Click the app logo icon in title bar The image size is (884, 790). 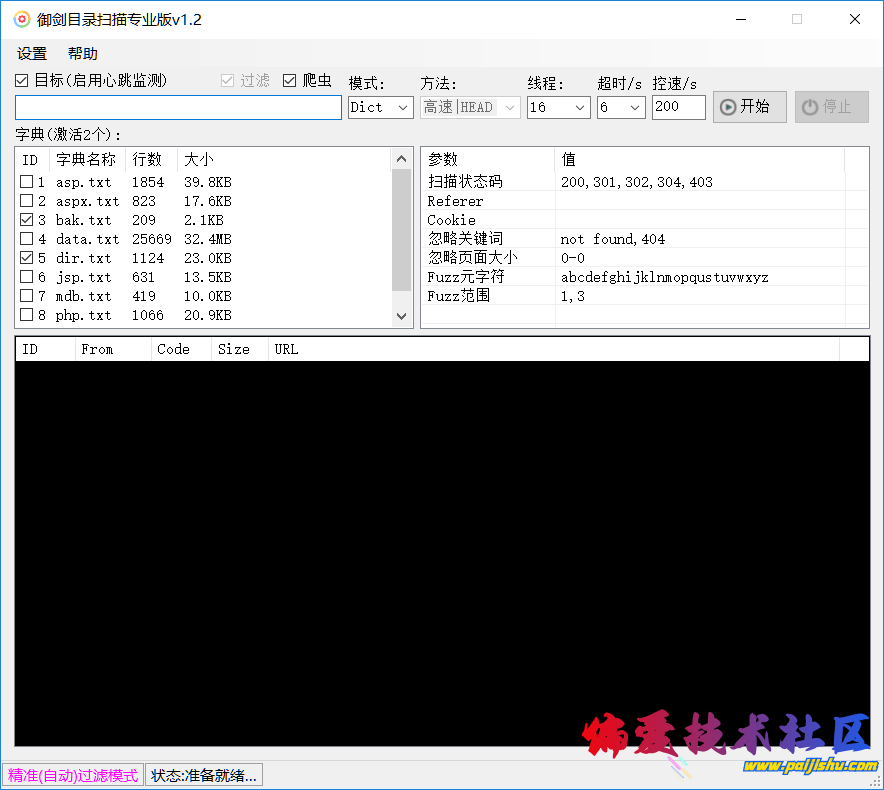pos(21,19)
